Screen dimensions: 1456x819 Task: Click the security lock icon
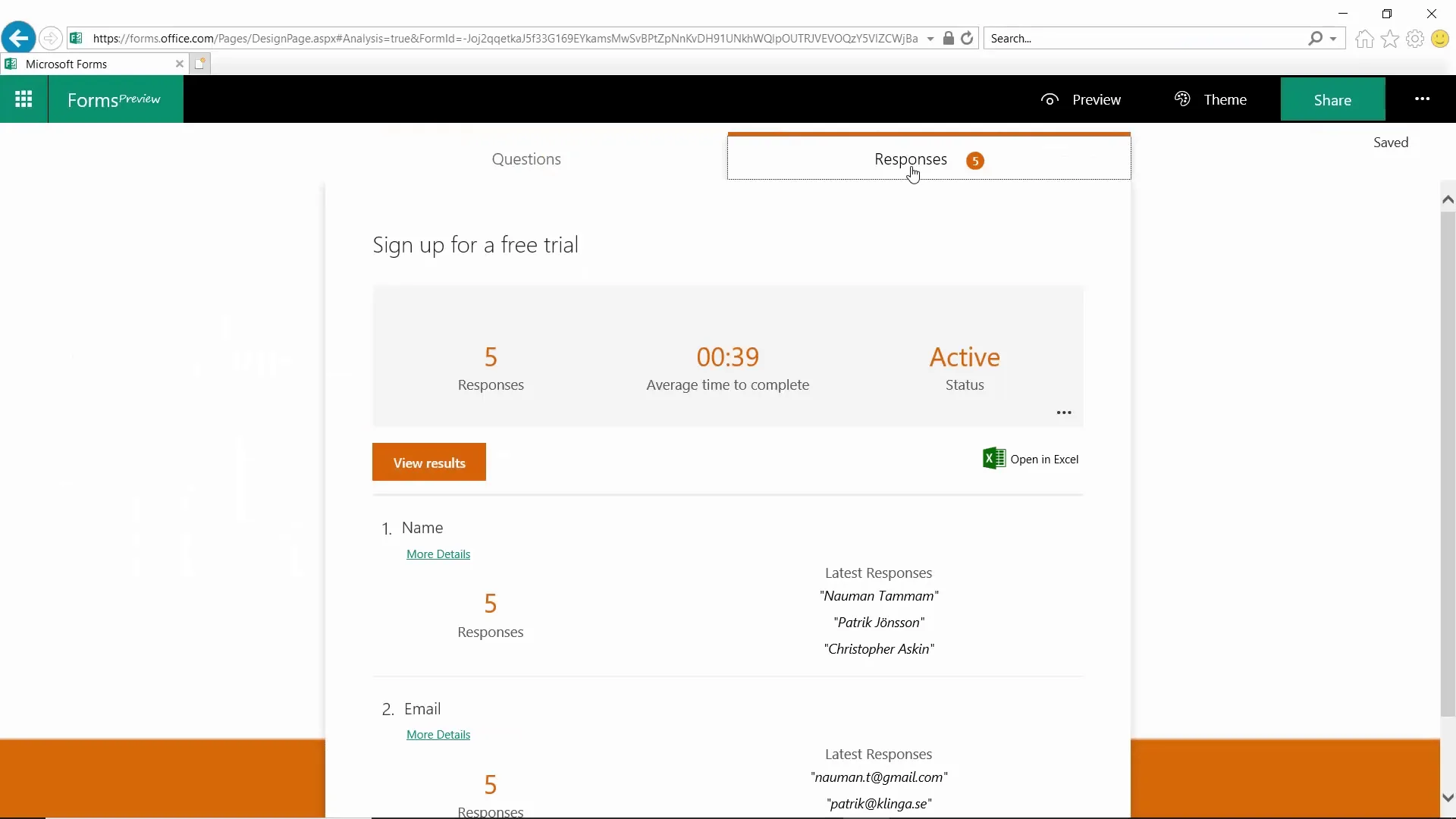pyautogui.click(x=948, y=38)
